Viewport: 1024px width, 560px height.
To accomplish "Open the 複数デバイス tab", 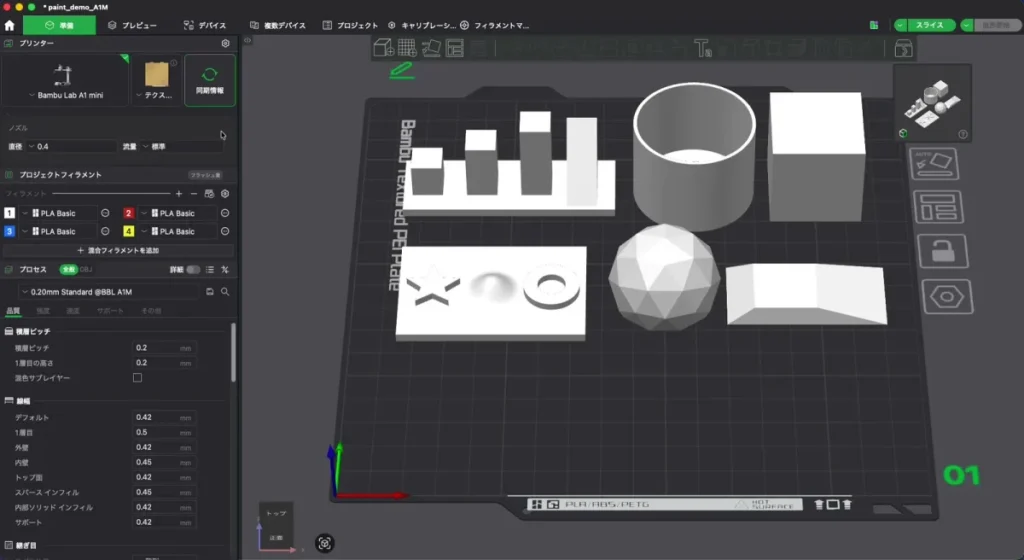I will click(278, 25).
